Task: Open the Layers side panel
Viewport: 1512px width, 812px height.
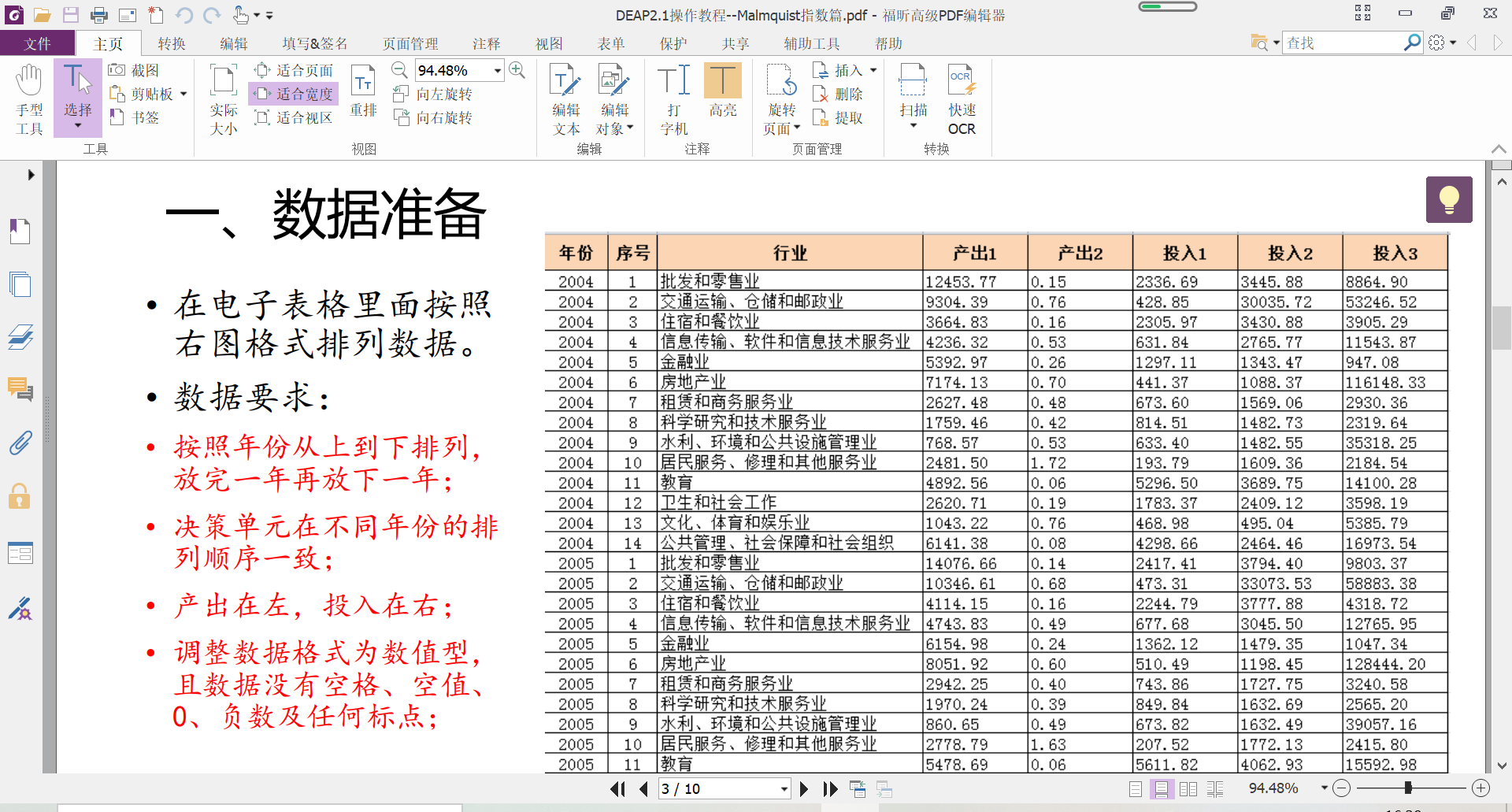Action: coord(20,336)
